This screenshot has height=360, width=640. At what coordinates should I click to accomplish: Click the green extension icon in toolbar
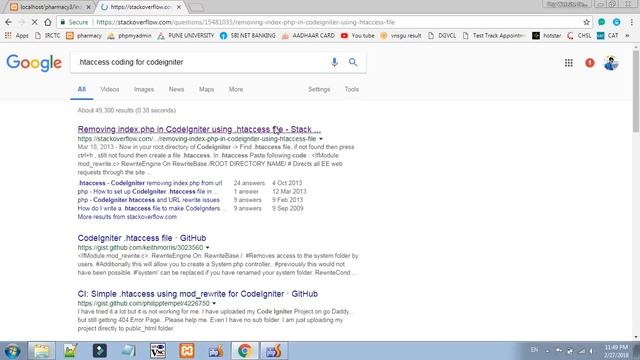click(x=602, y=22)
